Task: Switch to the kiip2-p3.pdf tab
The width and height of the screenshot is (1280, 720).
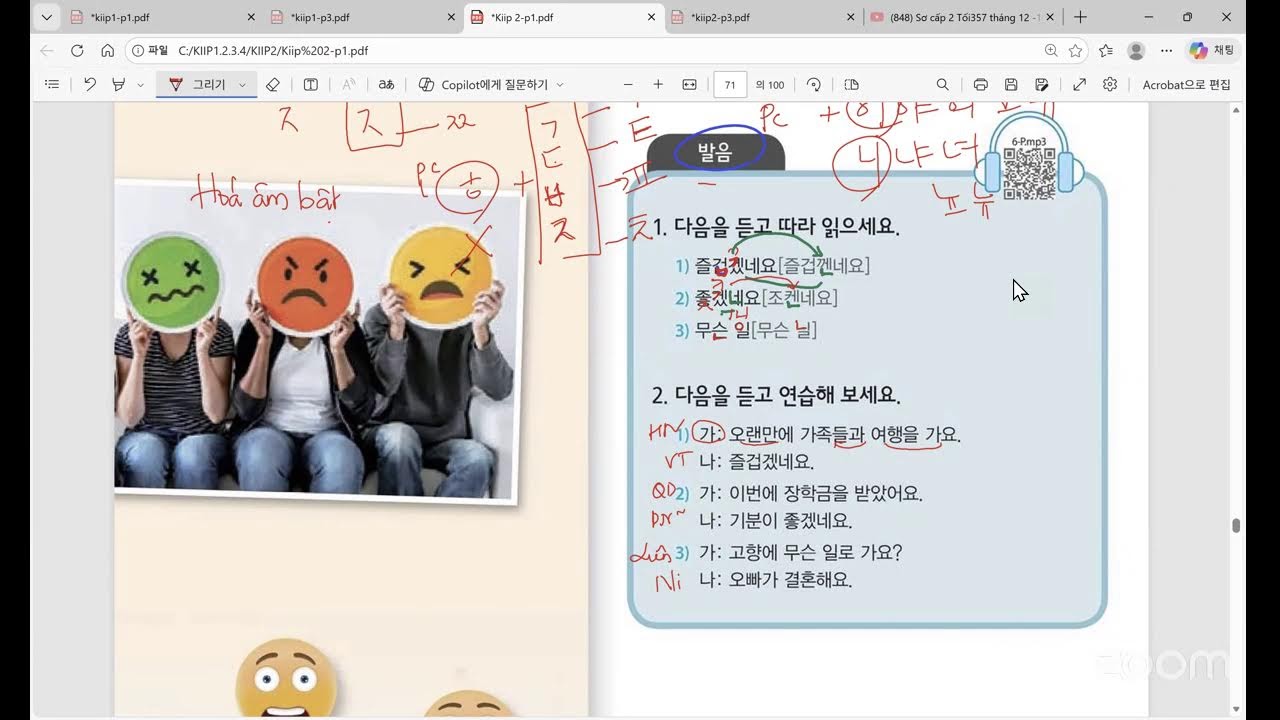Action: pyautogui.click(x=762, y=17)
